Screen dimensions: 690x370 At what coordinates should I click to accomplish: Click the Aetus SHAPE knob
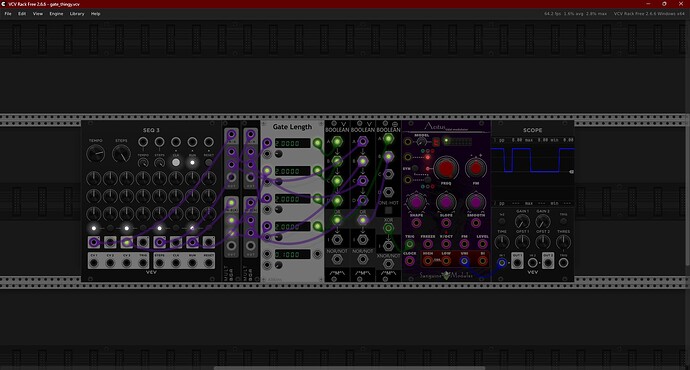[416, 202]
